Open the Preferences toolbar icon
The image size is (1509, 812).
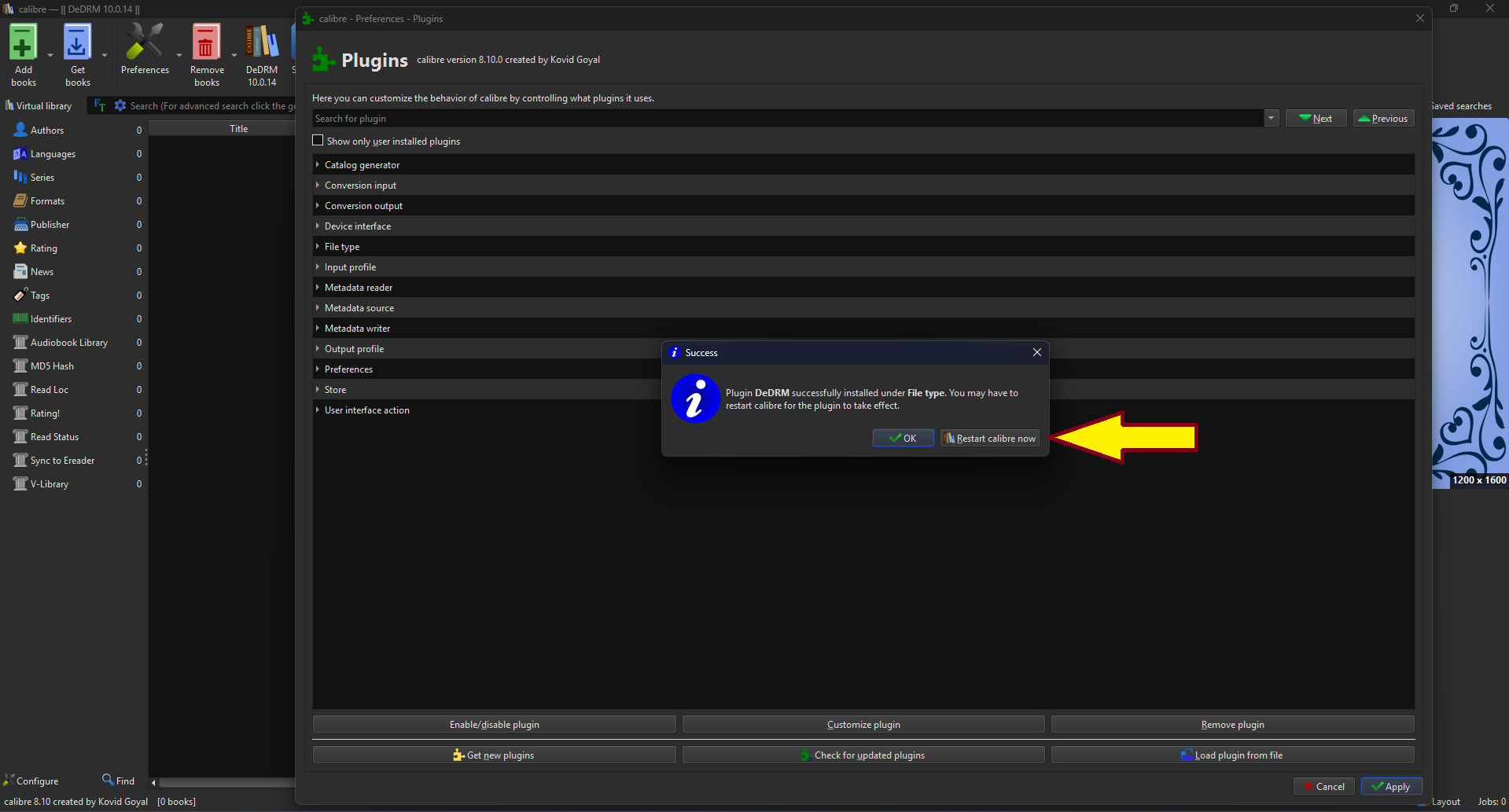145,43
